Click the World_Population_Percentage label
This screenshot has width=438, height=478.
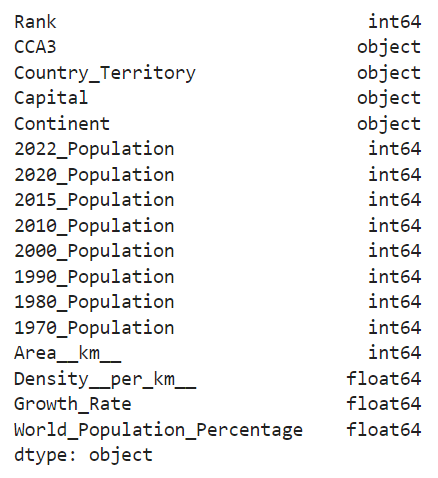point(158,430)
